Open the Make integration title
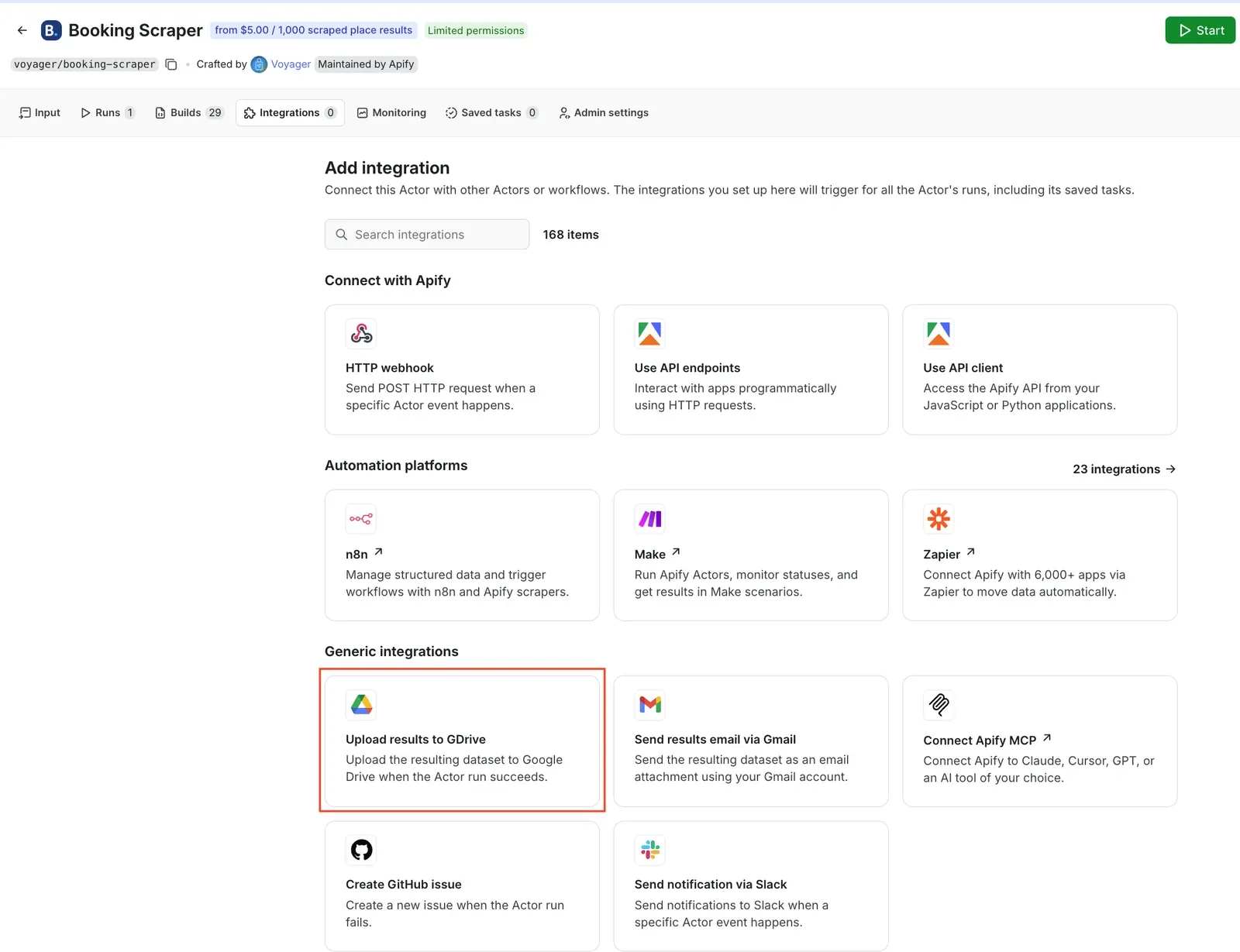Viewport: 1240px width, 952px height. pos(650,555)
